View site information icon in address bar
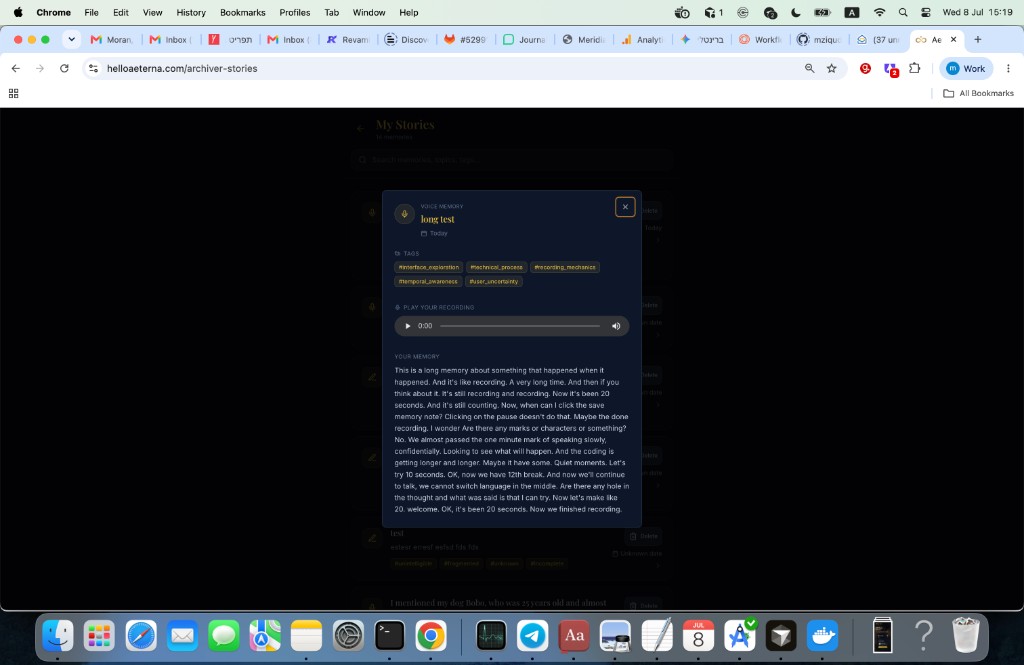Image resolution: width=1024 pixels, height=665 pixels. [93, 68]
